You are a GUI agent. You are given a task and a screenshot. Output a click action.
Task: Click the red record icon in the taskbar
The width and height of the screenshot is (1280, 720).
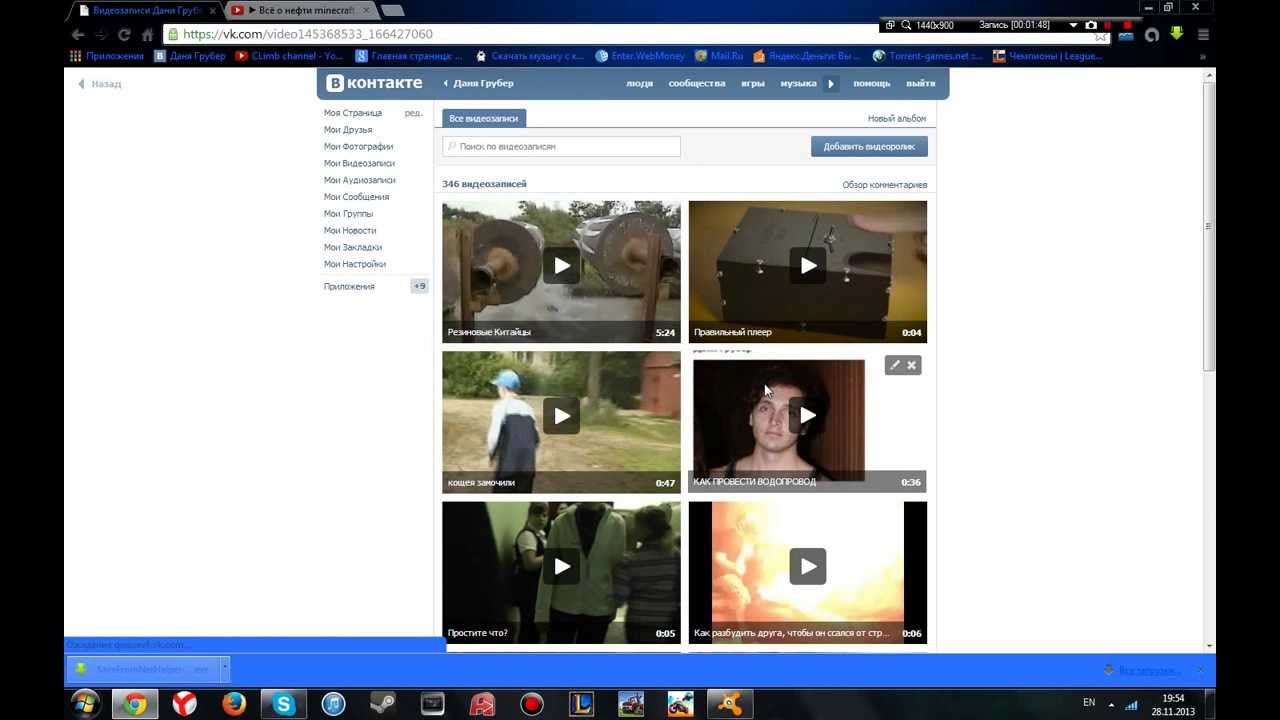coord(532,705)
